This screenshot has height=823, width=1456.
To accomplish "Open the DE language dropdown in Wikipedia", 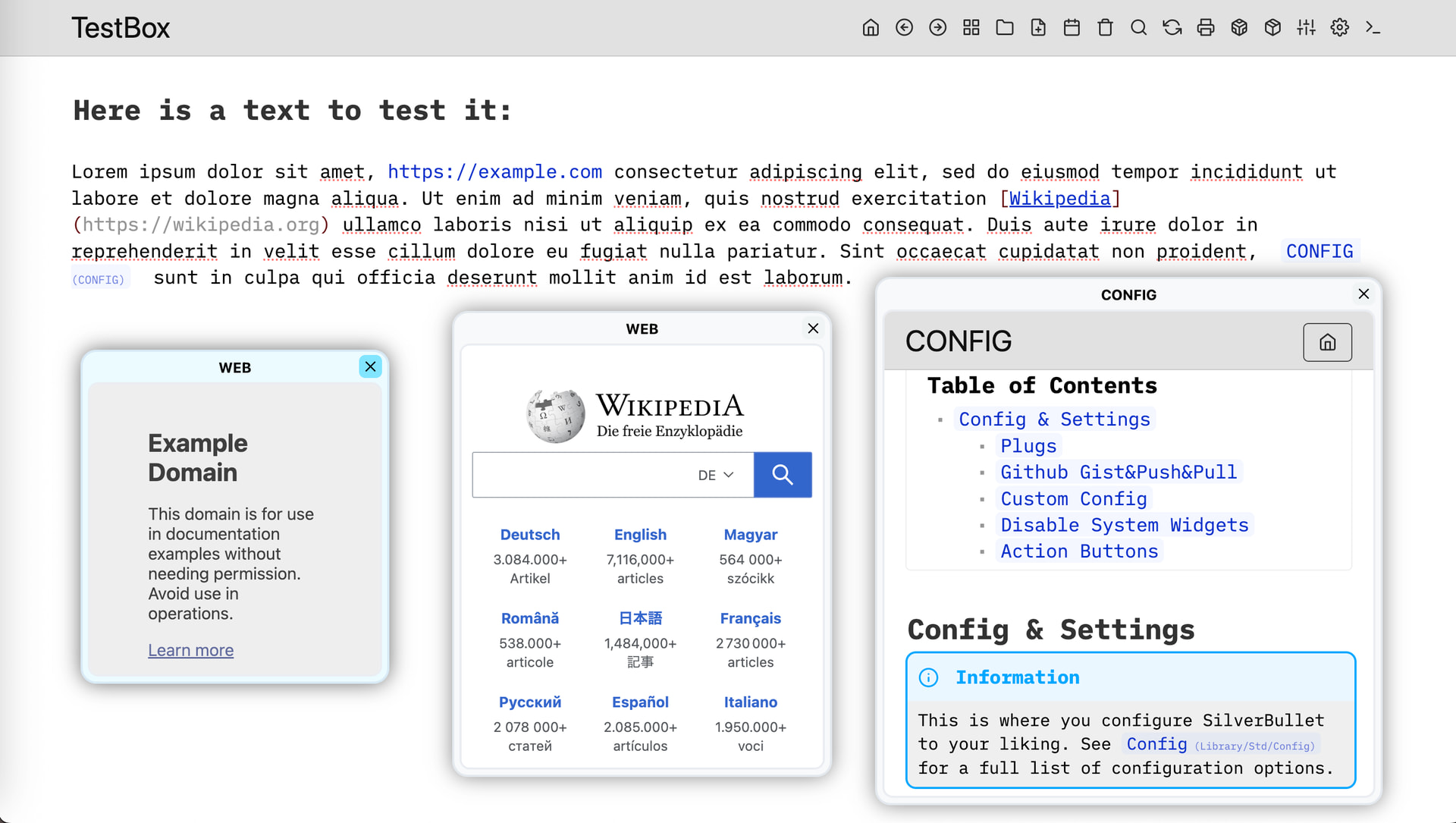I will 716,475.
